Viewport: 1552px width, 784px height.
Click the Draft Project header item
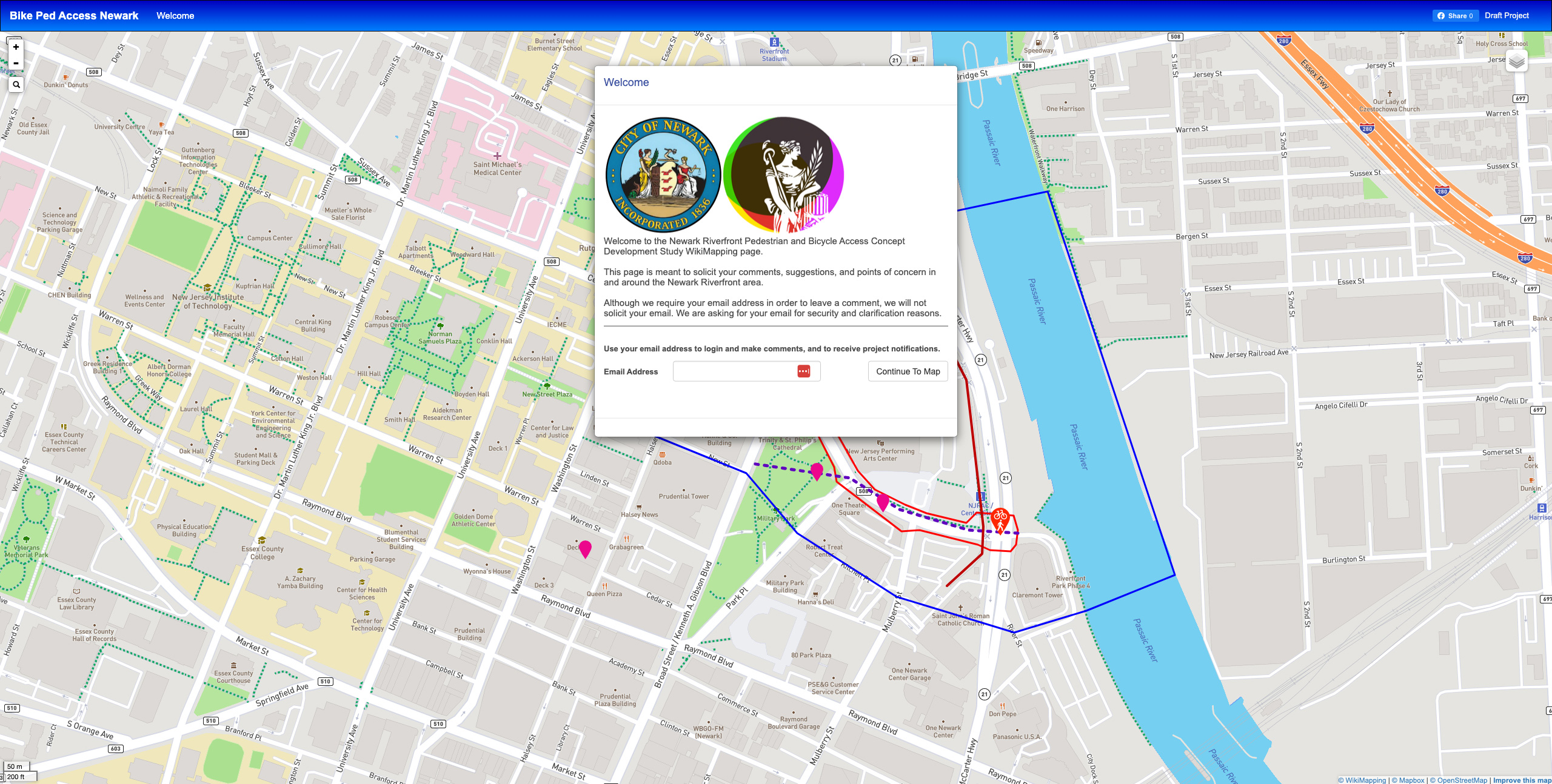point(1507,16)
